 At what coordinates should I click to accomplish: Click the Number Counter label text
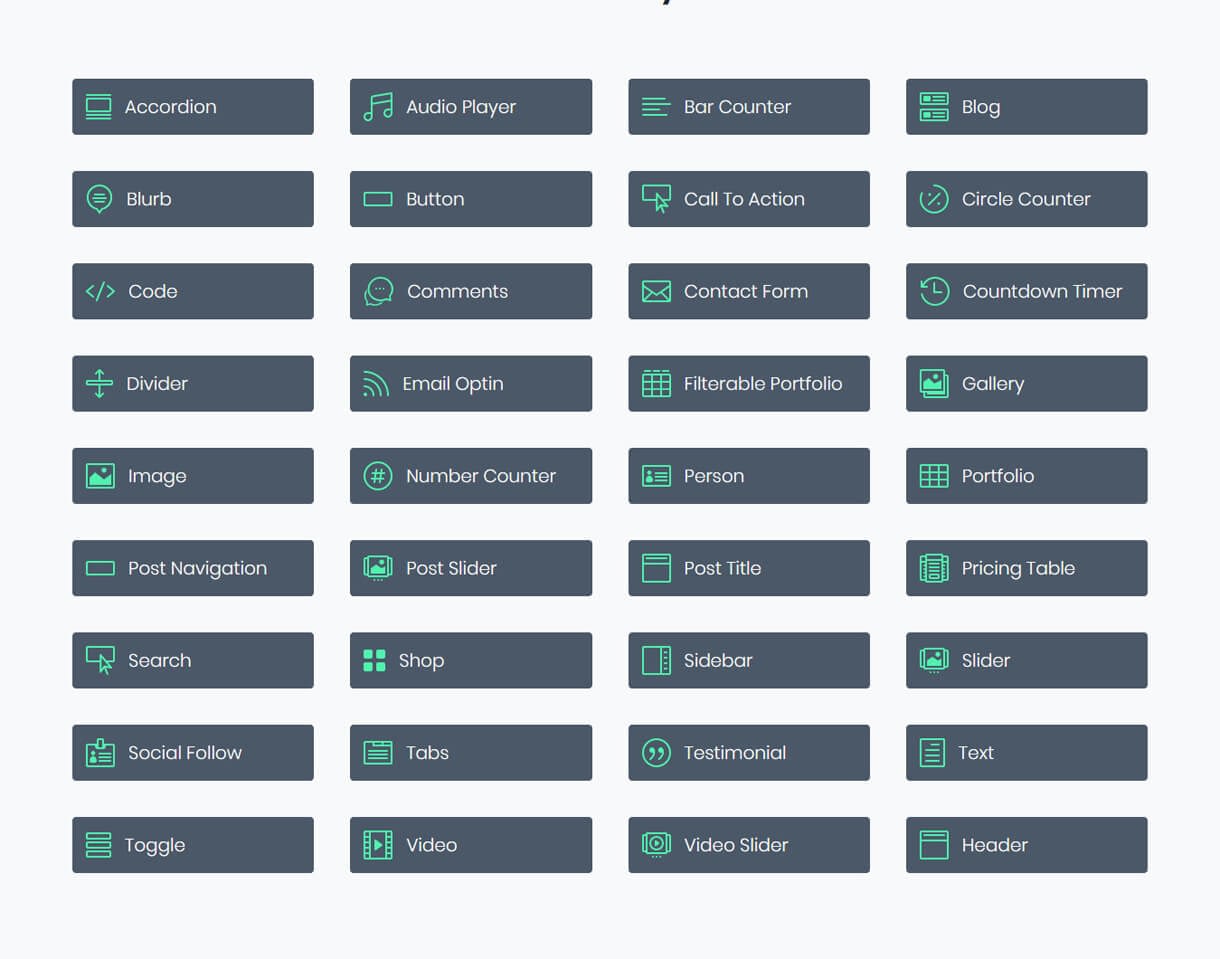(x=481, y=476)
